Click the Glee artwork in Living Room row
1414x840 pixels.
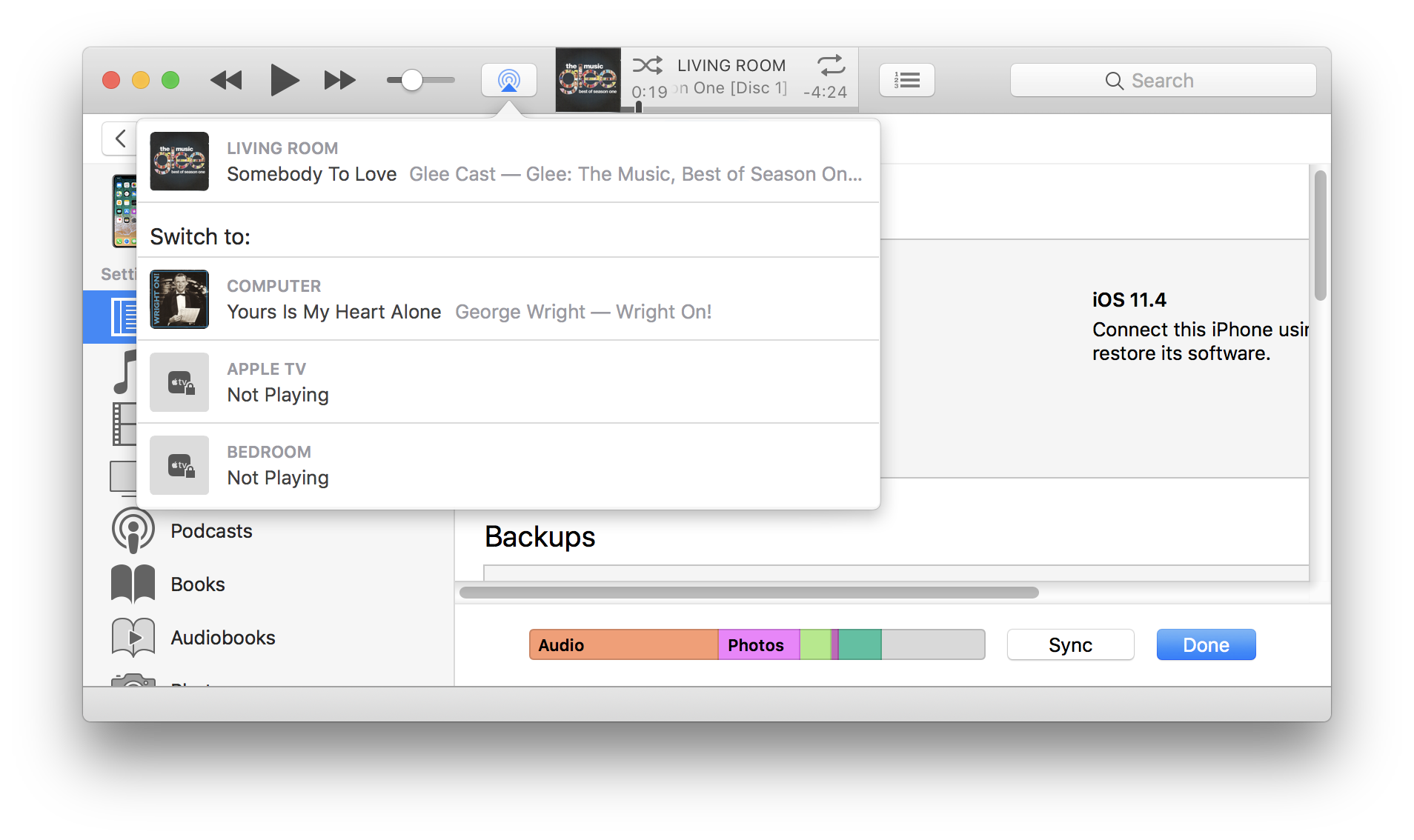tap(179, 161)
